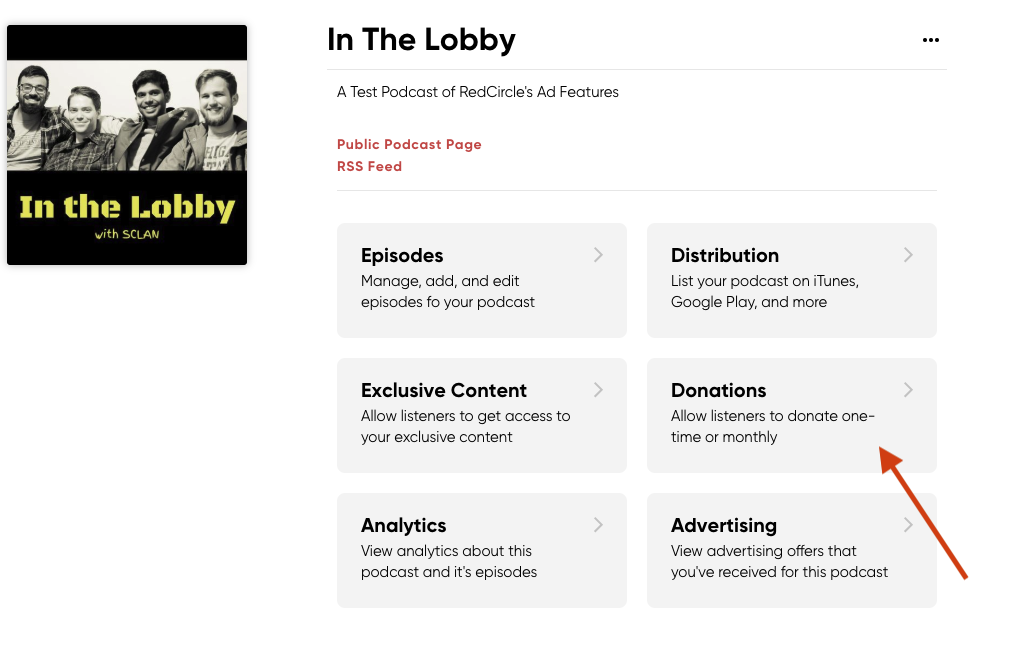Image resolution: width=1035 pixels, height=662 pixels.
Task: Click the Manage, add, and edit episodes description
Action: coord(448,292)
